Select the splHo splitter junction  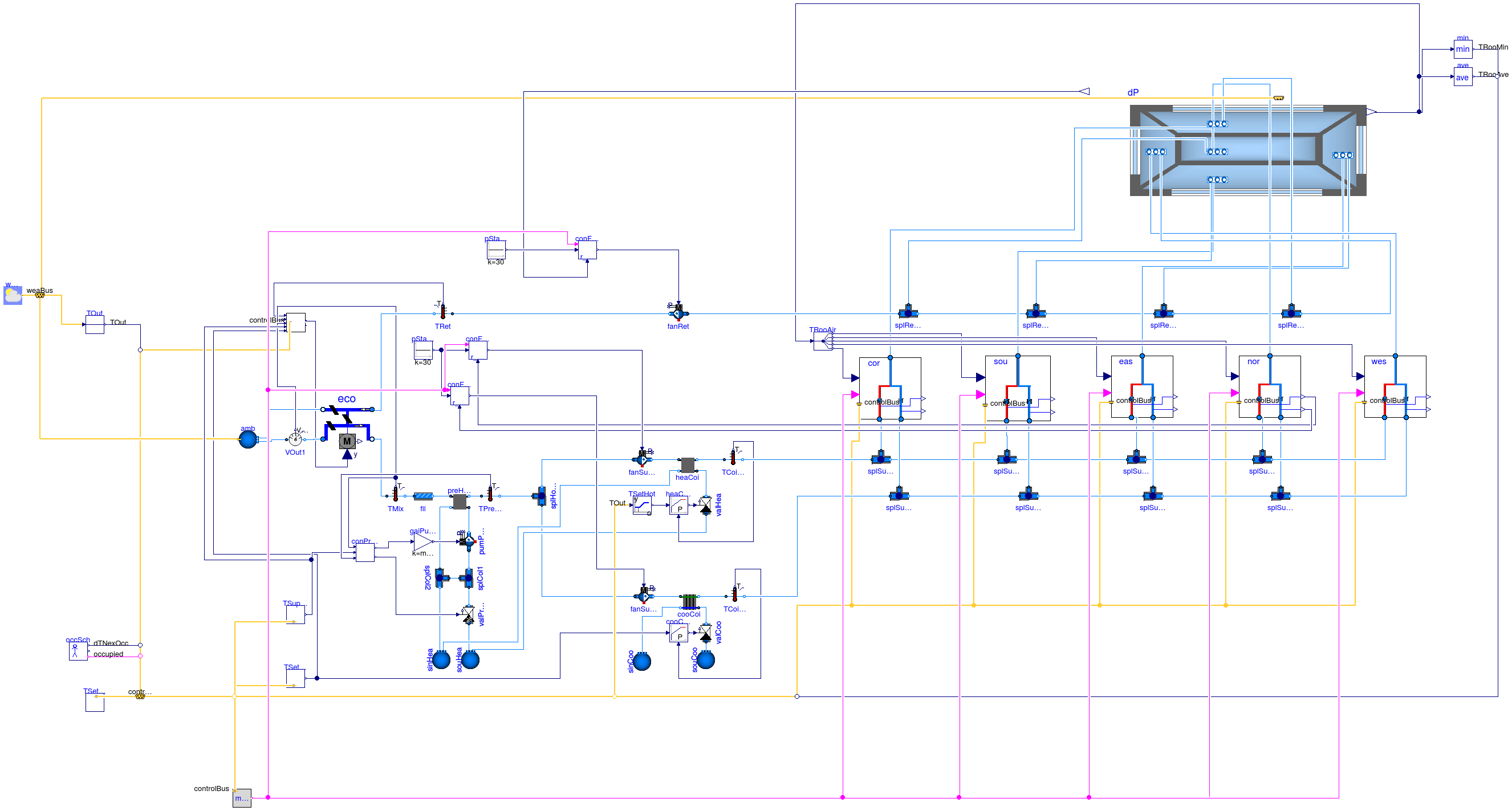(x=540, y=496)
